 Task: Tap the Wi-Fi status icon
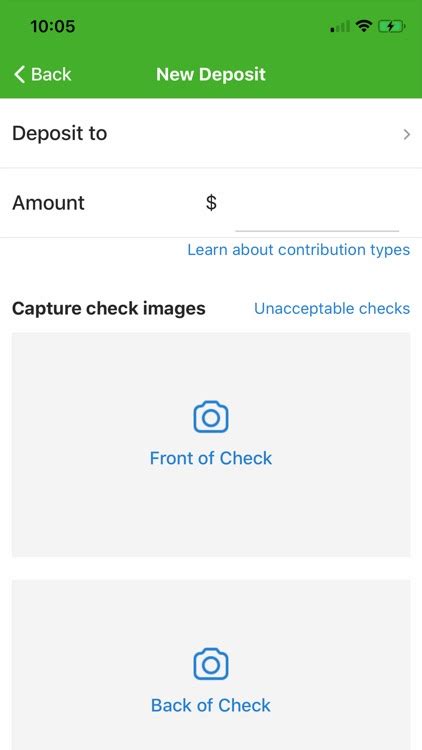pos(365,27)
